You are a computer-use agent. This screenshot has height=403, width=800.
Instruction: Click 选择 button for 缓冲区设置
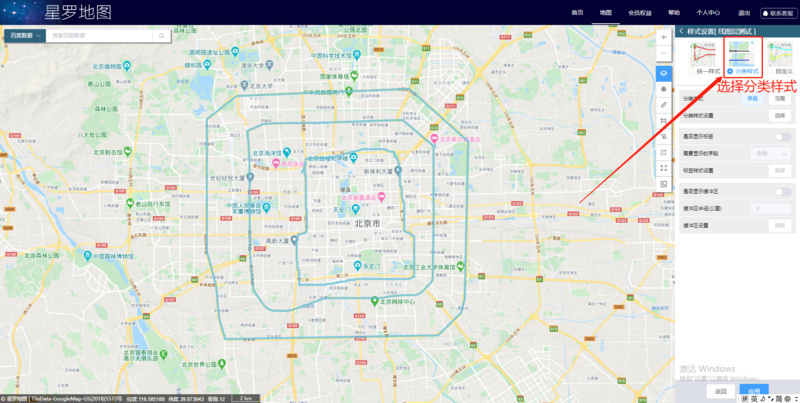tap(780, 225)
